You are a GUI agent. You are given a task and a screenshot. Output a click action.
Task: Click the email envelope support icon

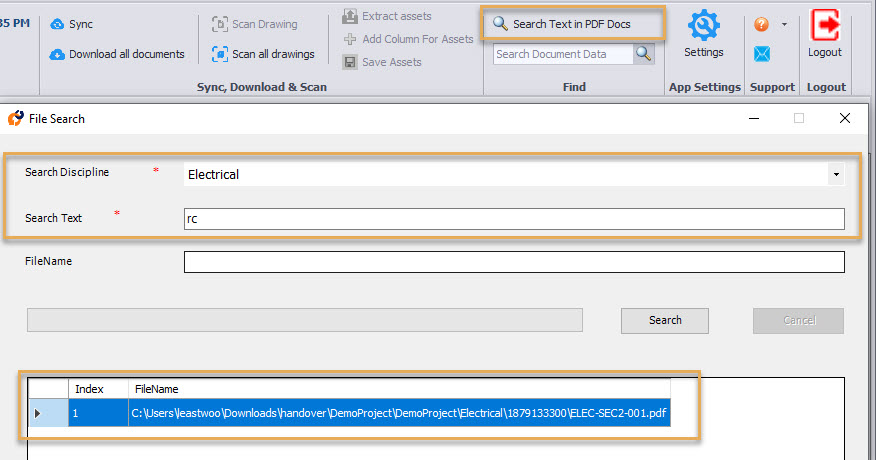[762, 54]
